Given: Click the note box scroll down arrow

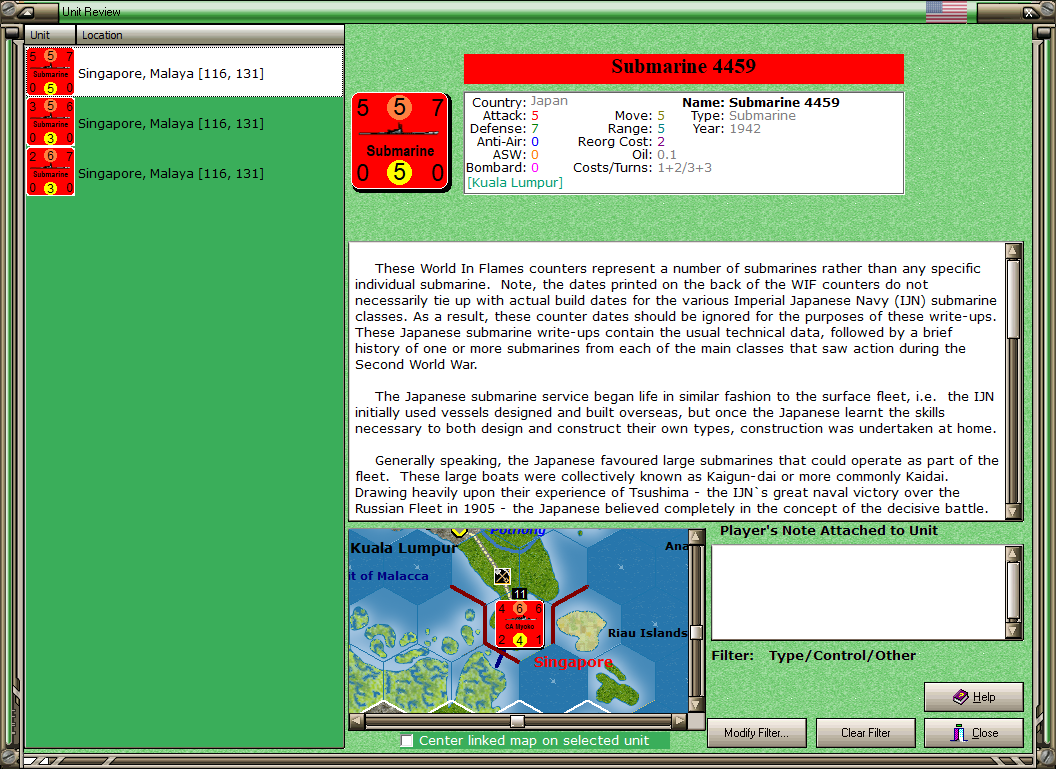Looking at the screenshot, I should [1014, 631].
